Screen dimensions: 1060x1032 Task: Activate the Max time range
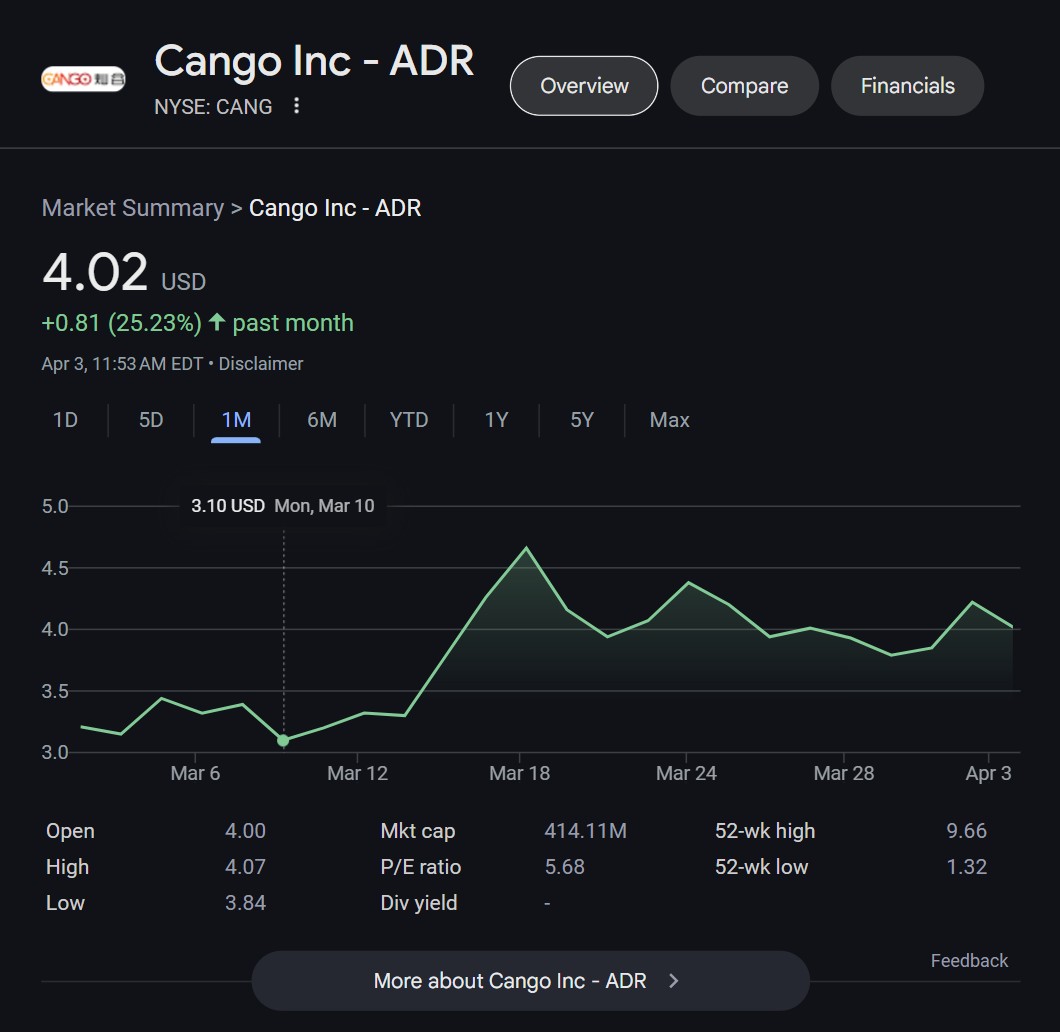(x=668, y=420)
